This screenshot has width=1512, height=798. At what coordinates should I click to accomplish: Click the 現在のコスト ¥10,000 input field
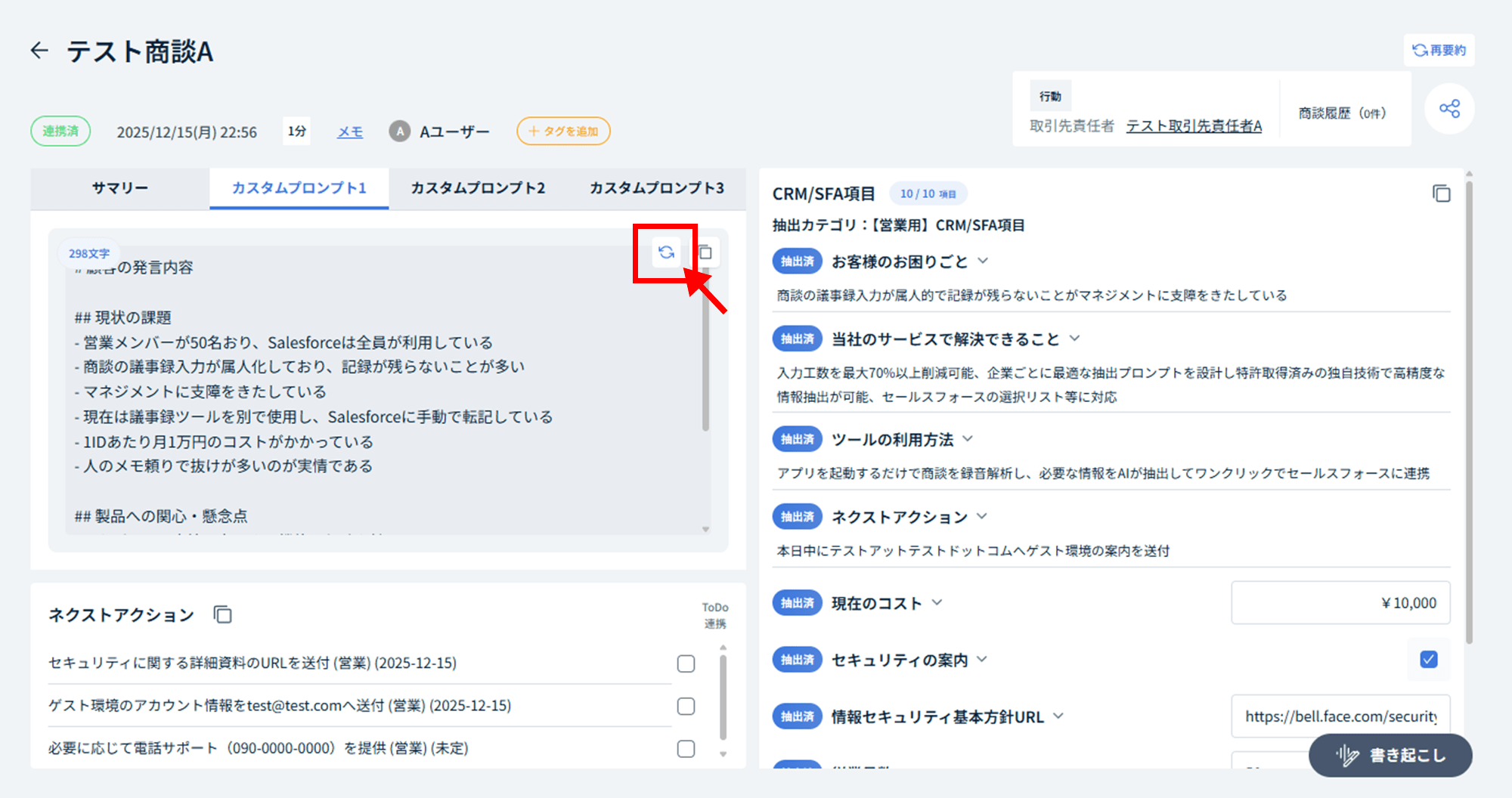point(1340,603)
